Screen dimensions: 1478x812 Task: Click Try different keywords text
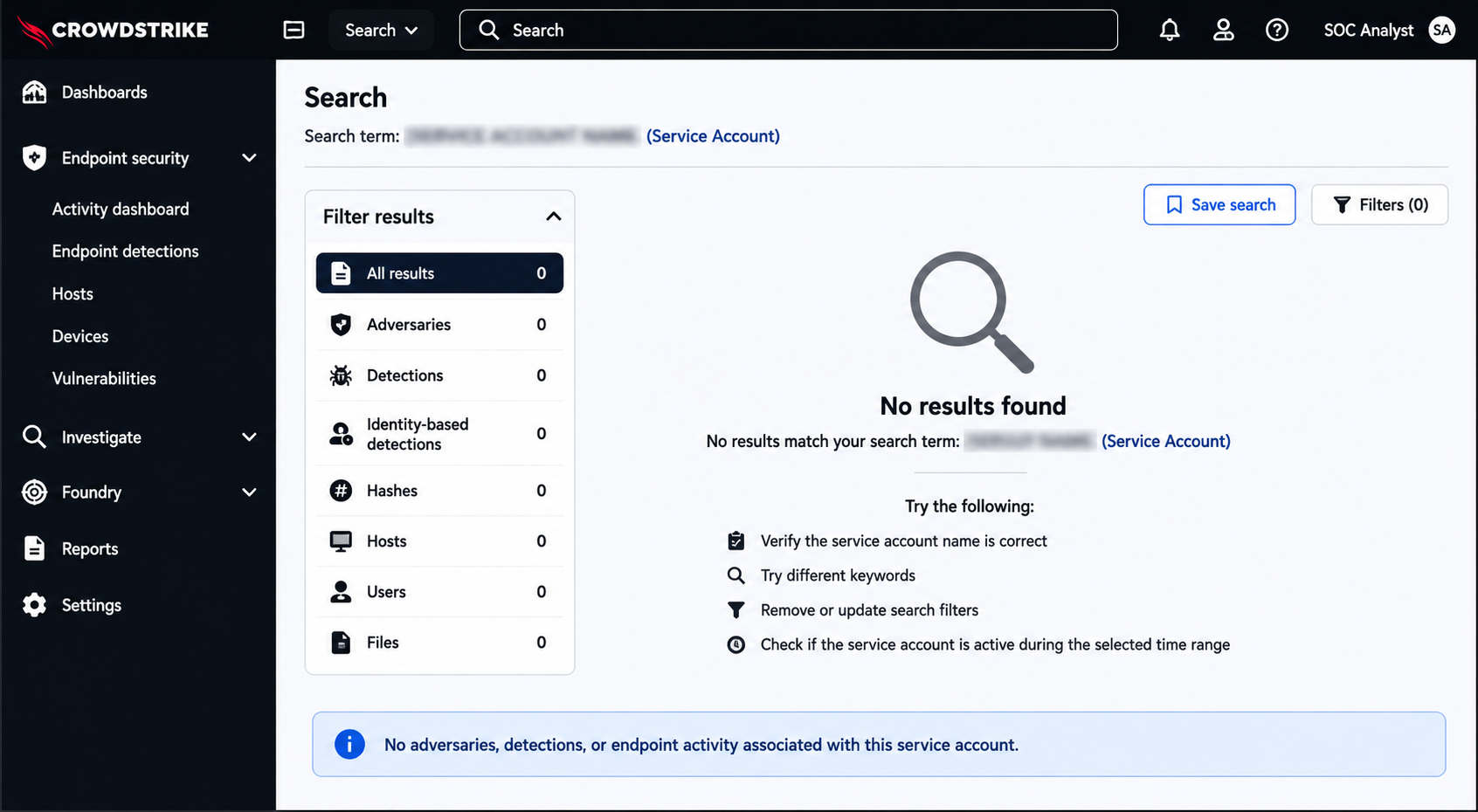(x=838, y=575)
